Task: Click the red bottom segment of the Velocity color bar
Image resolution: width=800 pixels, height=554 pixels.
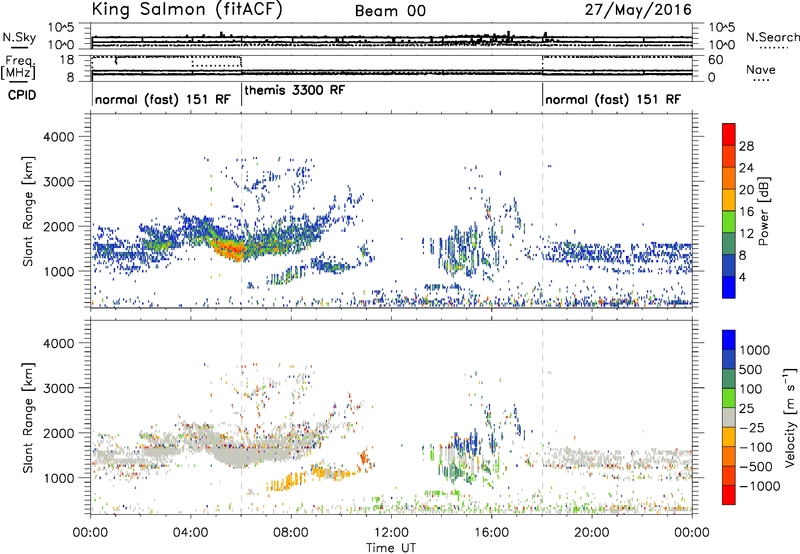Action: tap(729, 495)
